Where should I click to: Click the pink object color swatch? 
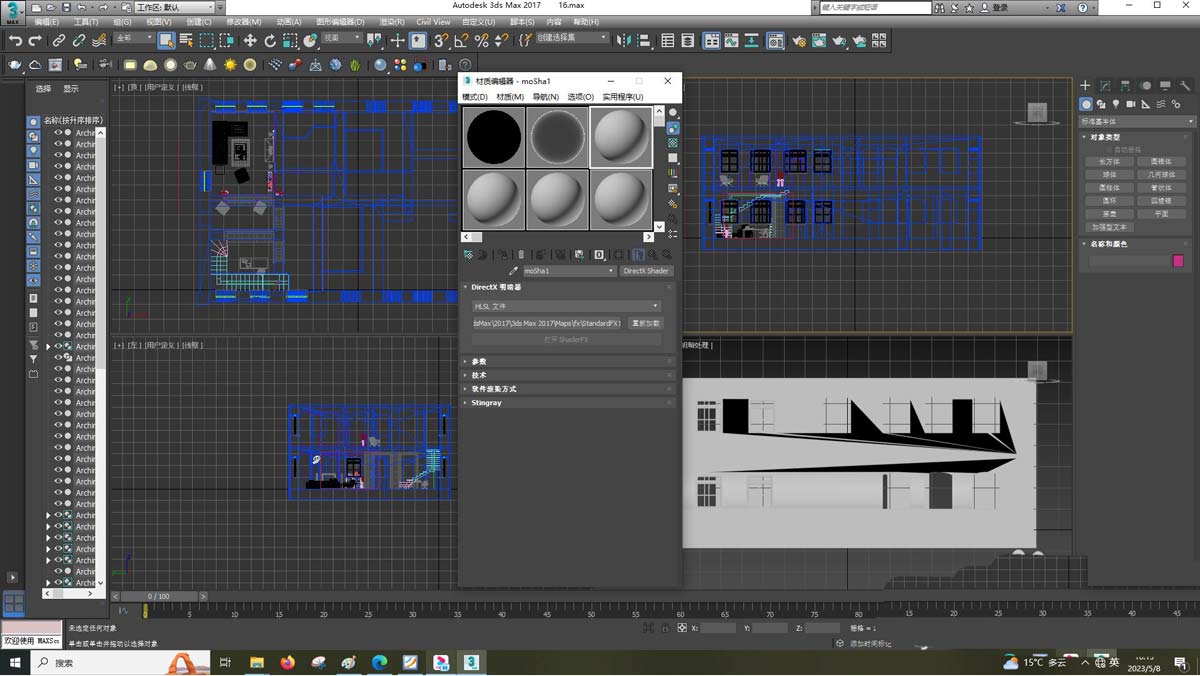click(x=1178, y=261)
